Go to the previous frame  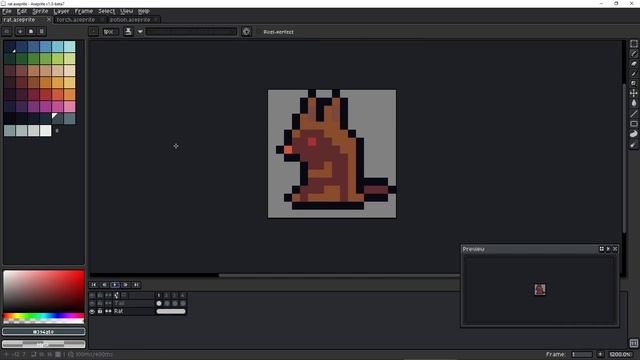104,284
